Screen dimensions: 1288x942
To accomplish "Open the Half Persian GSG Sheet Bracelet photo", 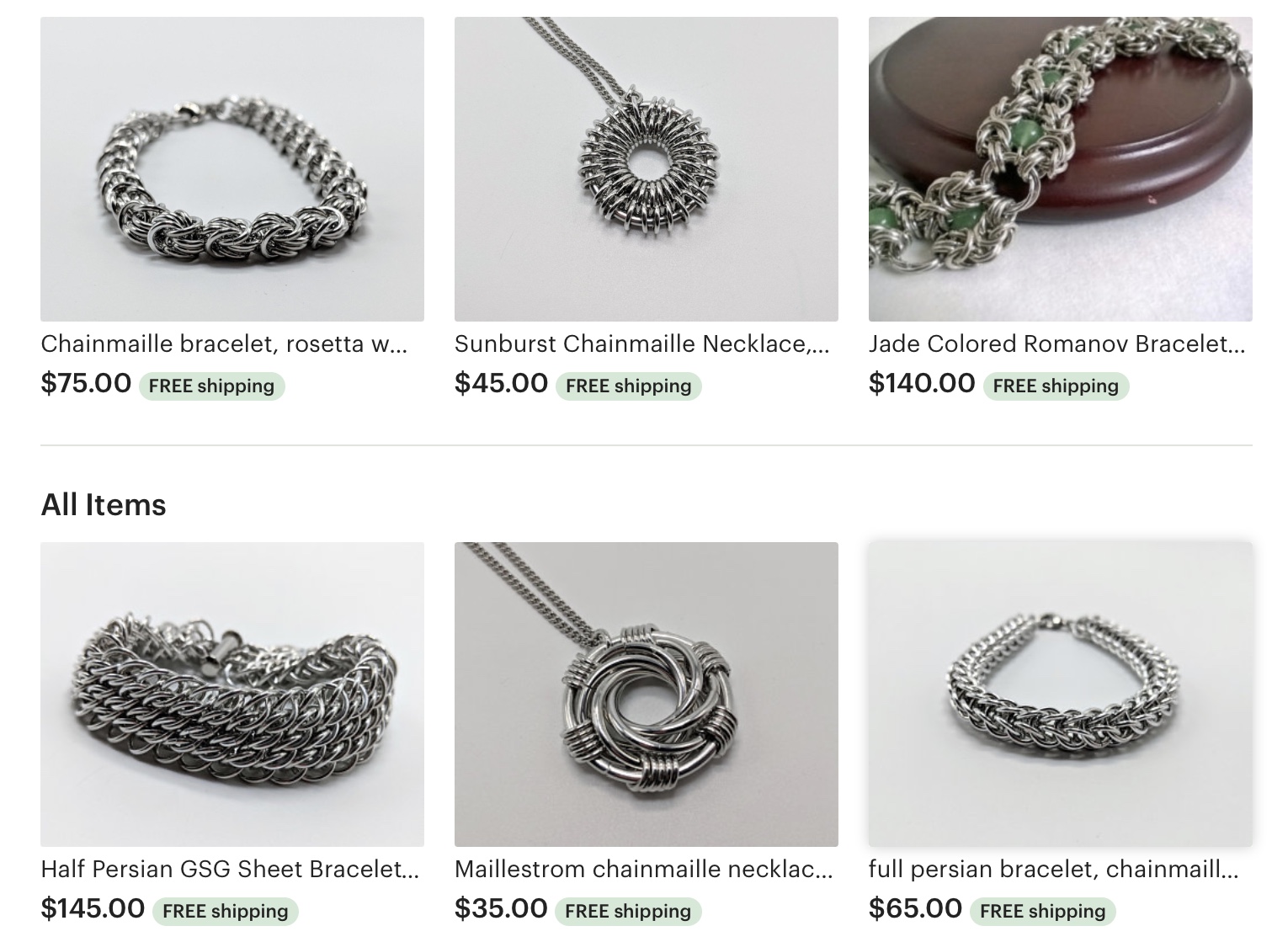I will tap(232, 695).
